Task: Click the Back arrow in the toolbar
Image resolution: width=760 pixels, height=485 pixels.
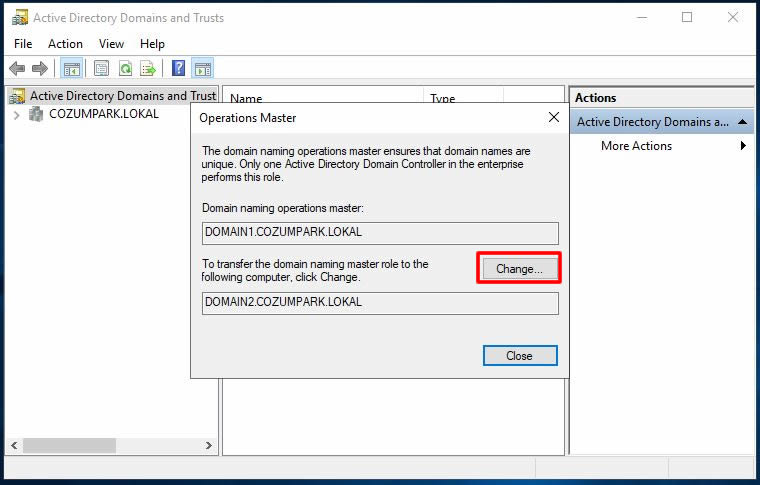Action: pos(17,68)
